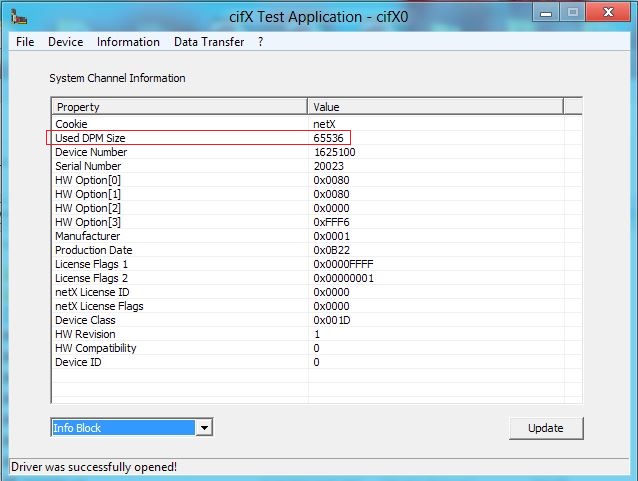Viewport: 638px width, 481px height.
Task: Open the File menu
Action: pos(25,42)
